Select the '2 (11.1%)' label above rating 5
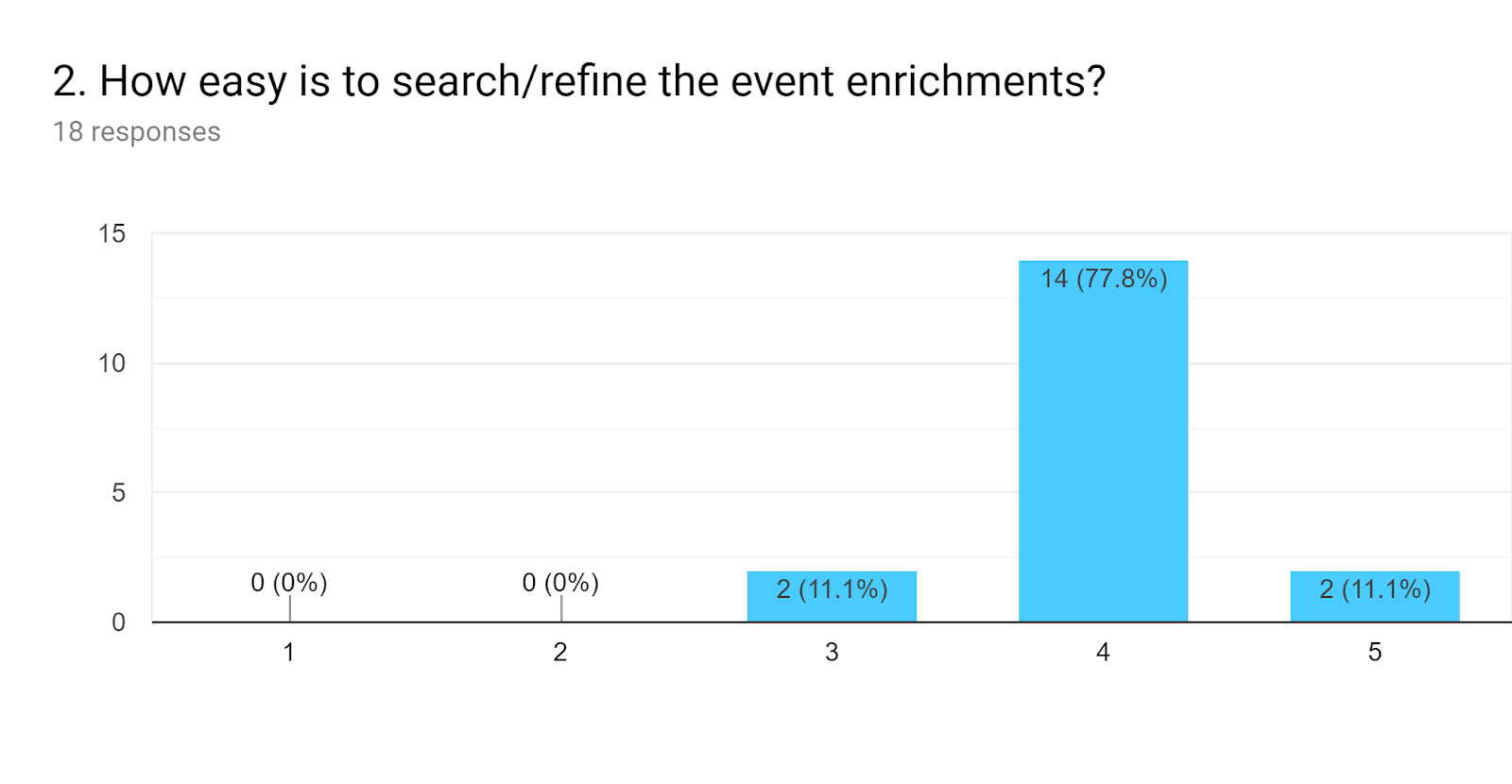The width and height of the screenshot is (1512, 784). tap(1375, 589)
